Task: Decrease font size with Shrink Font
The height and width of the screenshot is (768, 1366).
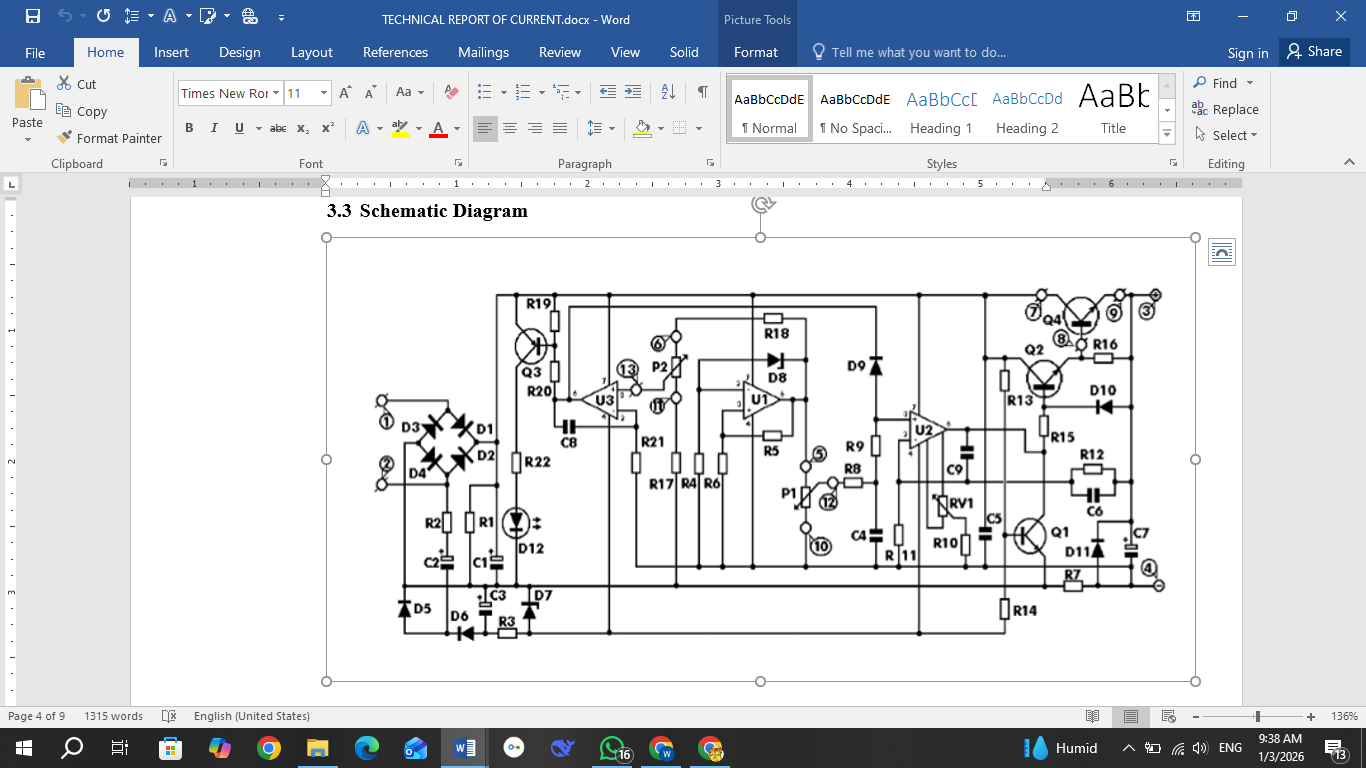Action: [x=370, y=92]
